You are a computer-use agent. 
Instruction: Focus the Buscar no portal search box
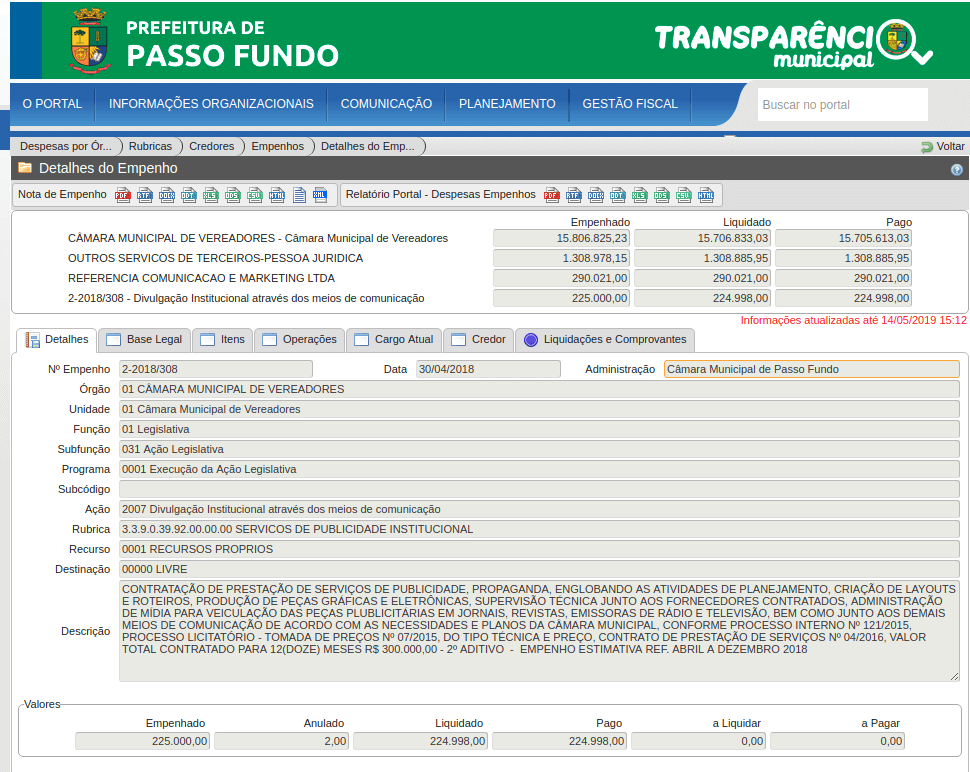pyautogui.click(x=843, y=105)
